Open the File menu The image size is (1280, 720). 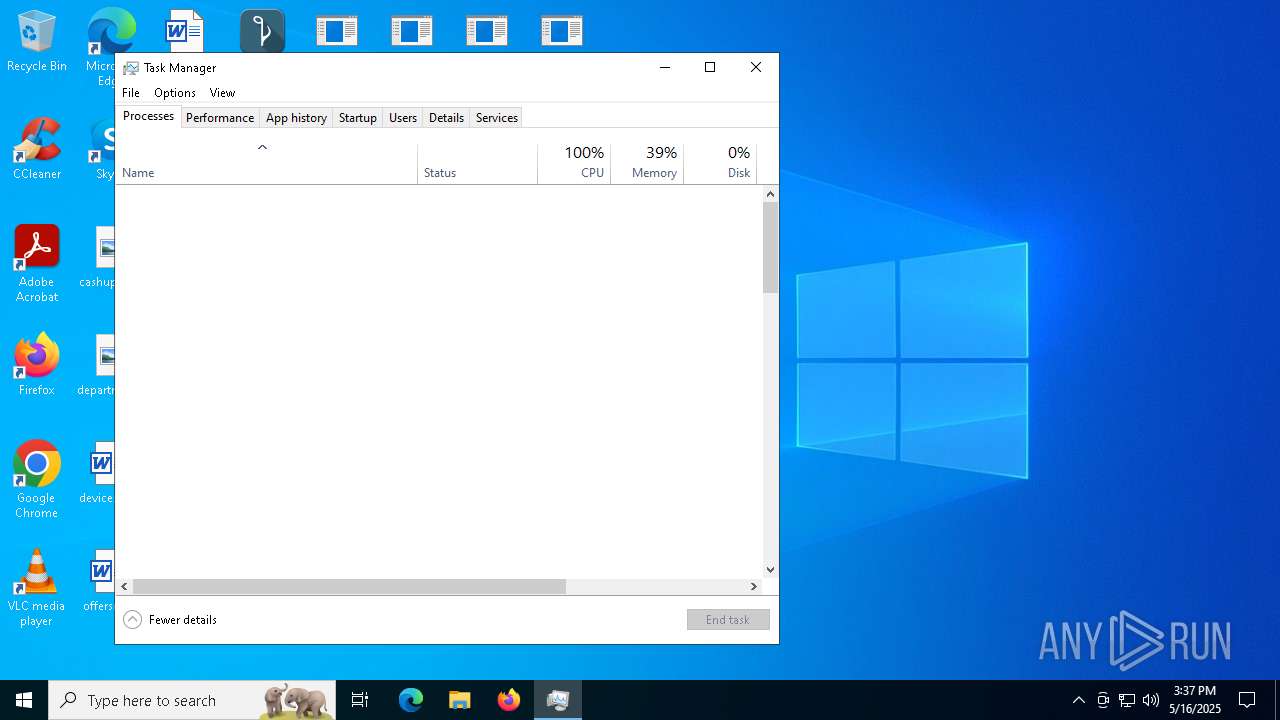click(x=131, y=93)
